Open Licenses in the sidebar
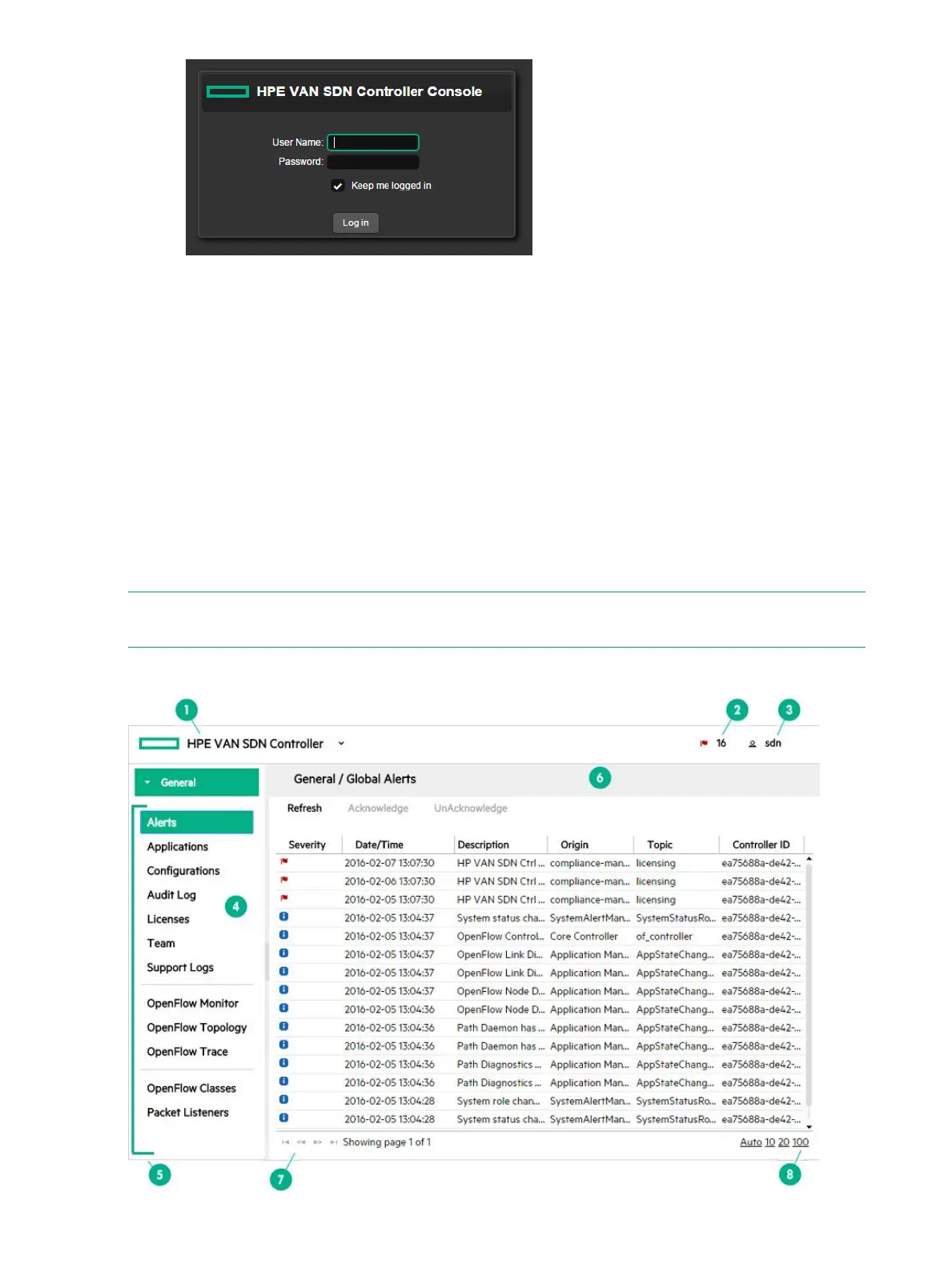This screenshot has width=952, height=1268. tap(167, 919)
